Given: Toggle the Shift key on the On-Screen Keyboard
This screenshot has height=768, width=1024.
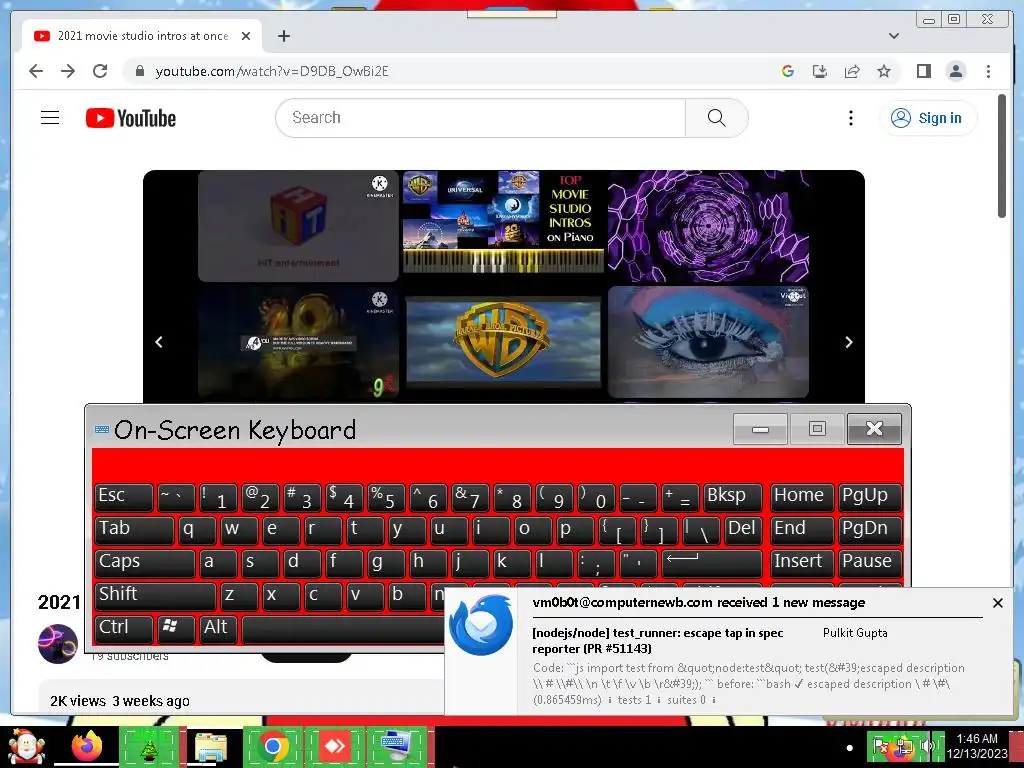Looking at the screenshot, I should click(155, 596).
